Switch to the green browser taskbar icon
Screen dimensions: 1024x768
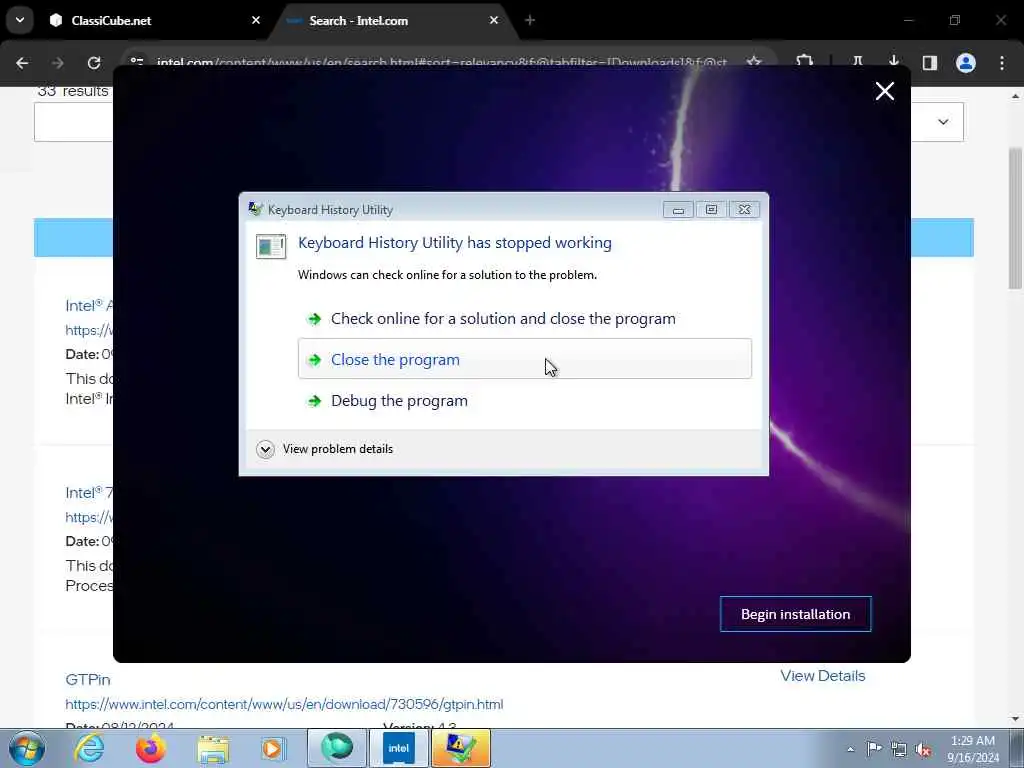tap(337, 748)
